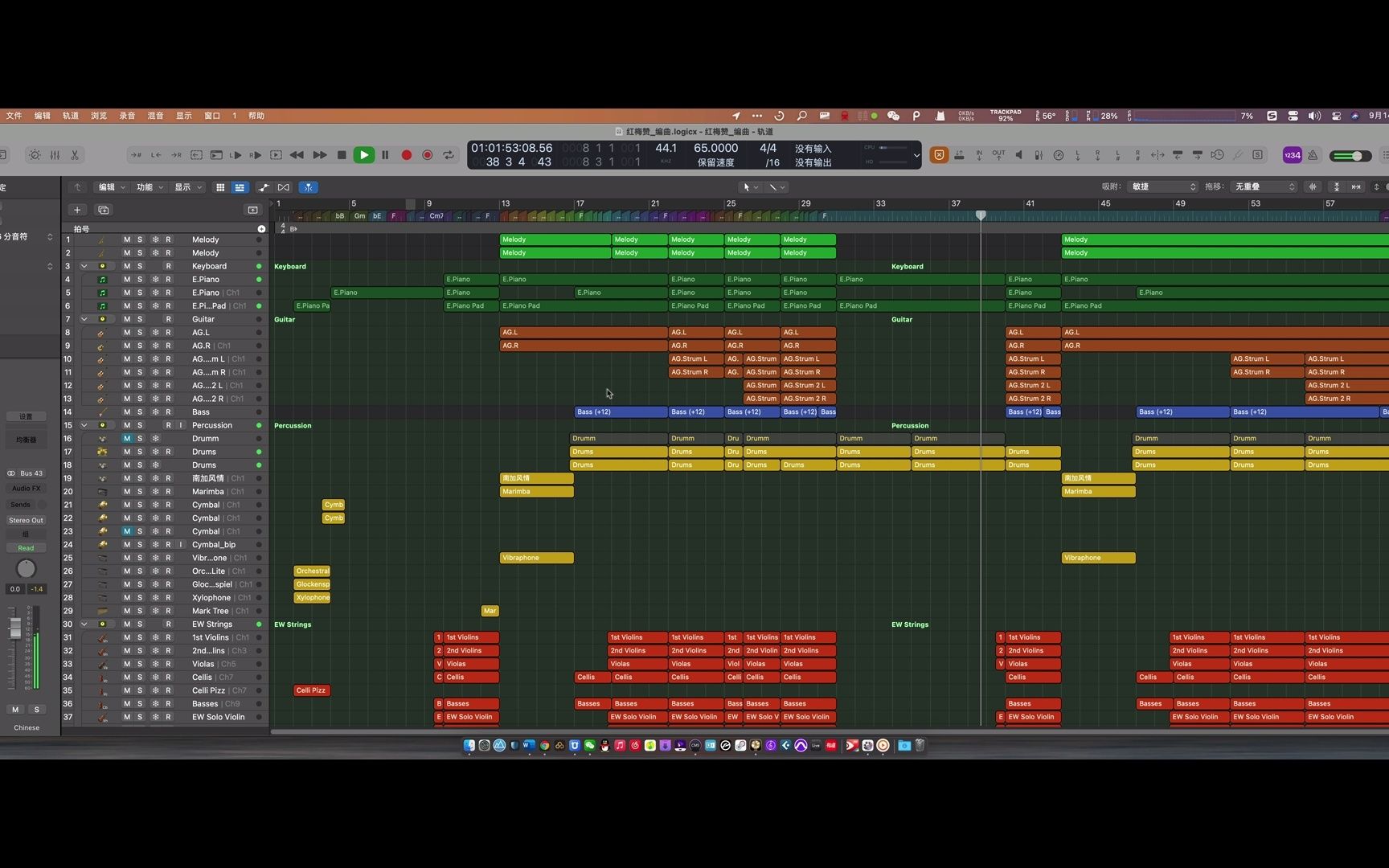Image resolution: width=1389 pixels, height=868 pixels.
Task: Expand the LCD display mode chevron
Action: [x=916, y=155]
